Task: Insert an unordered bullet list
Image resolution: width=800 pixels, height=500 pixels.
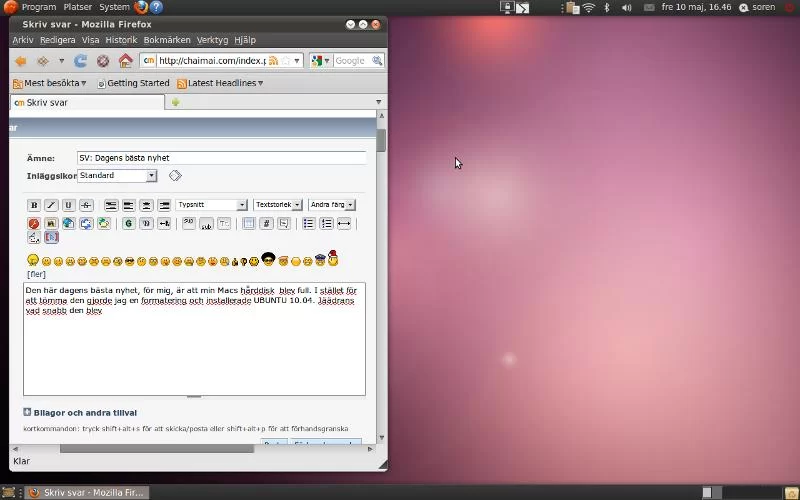Action: (x=308, y=224)
